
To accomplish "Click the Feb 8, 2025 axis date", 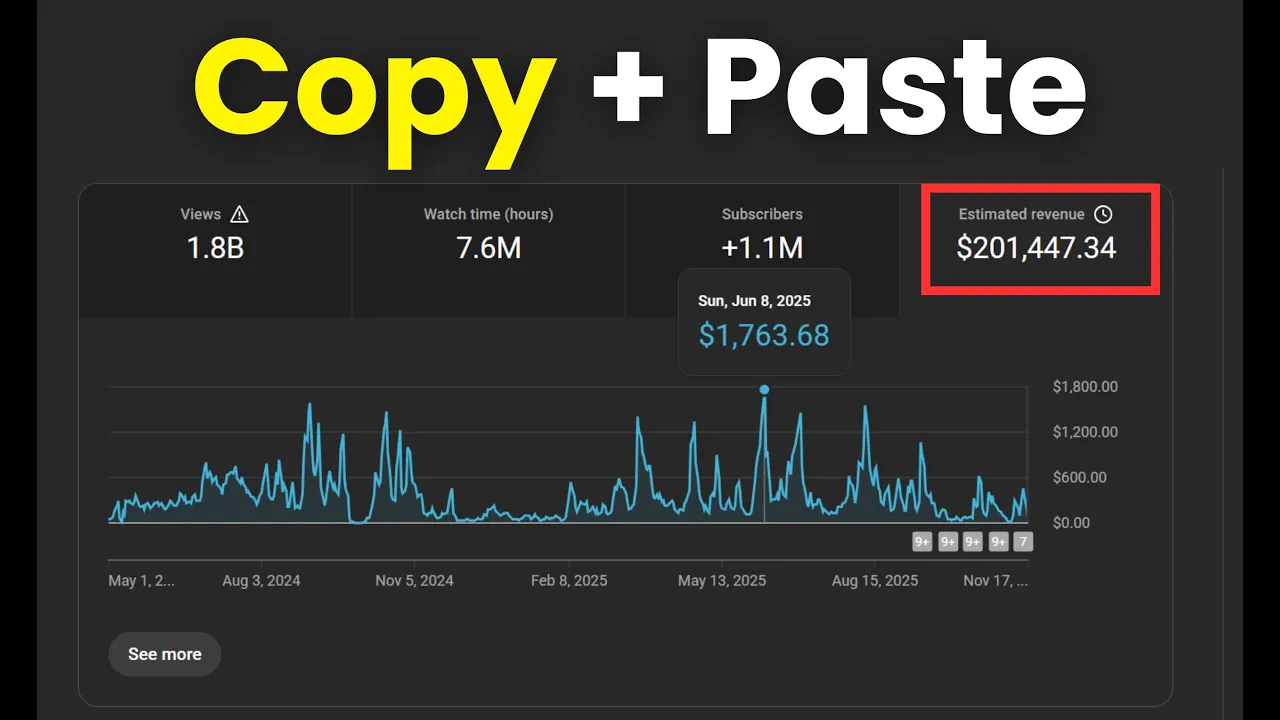I will pos(569,581).
